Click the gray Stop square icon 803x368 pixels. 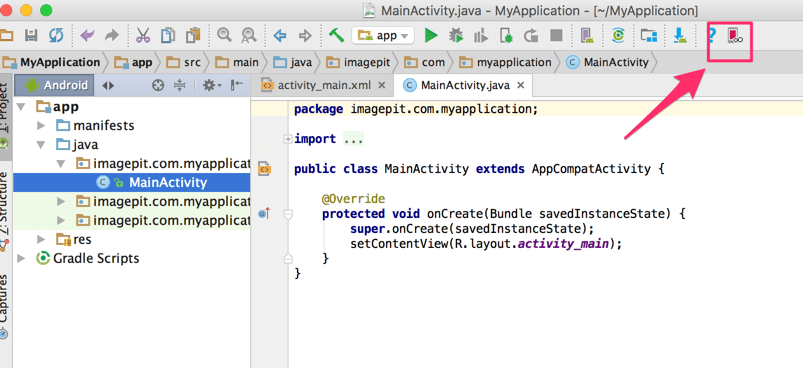point(556,35)
